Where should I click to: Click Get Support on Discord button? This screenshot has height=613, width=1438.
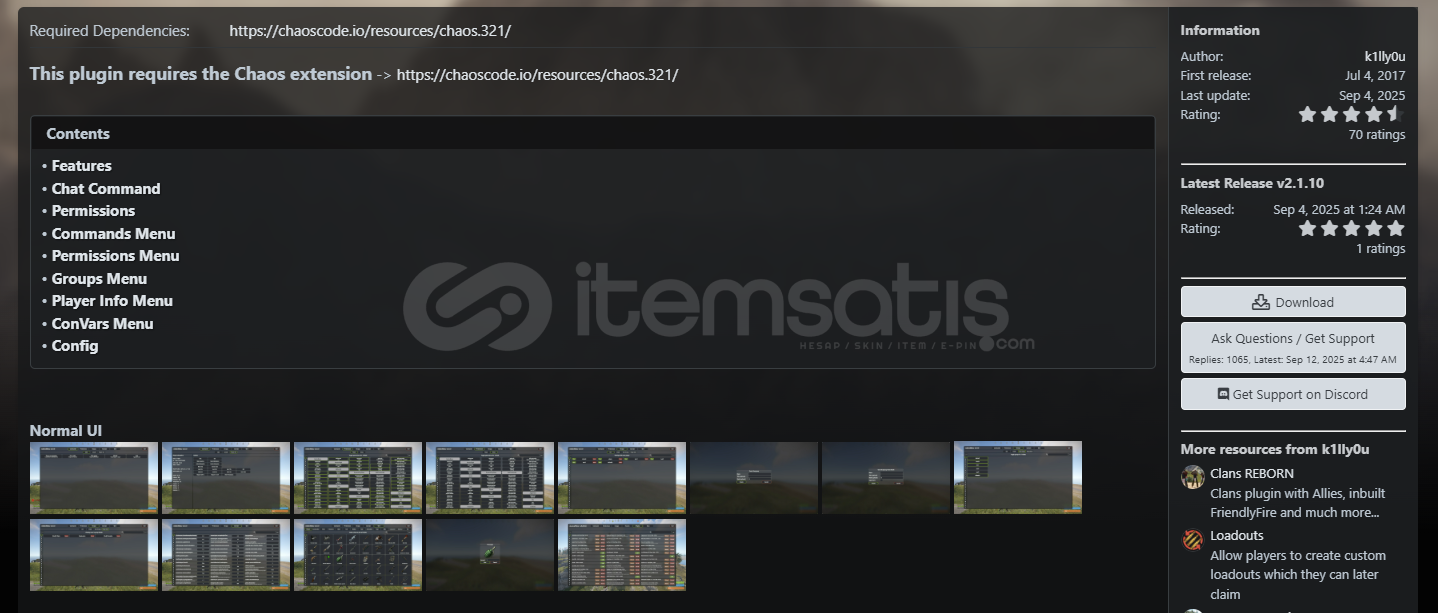tap(1293, 394)
